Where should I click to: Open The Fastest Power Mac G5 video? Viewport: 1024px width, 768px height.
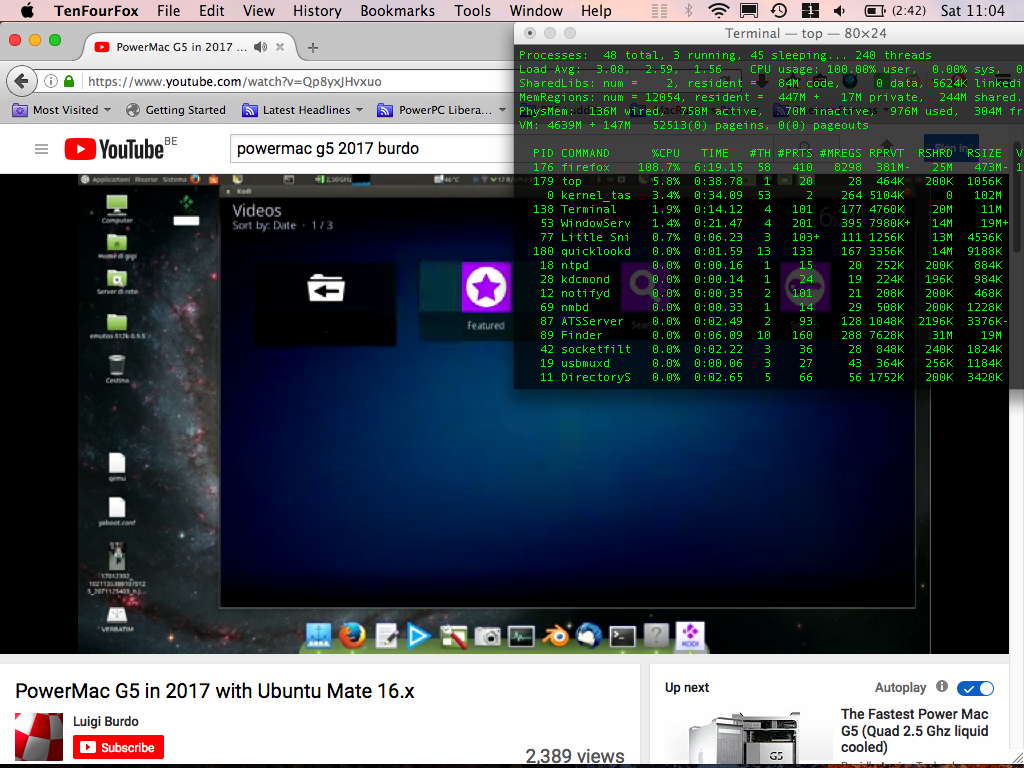pos(914,731)
